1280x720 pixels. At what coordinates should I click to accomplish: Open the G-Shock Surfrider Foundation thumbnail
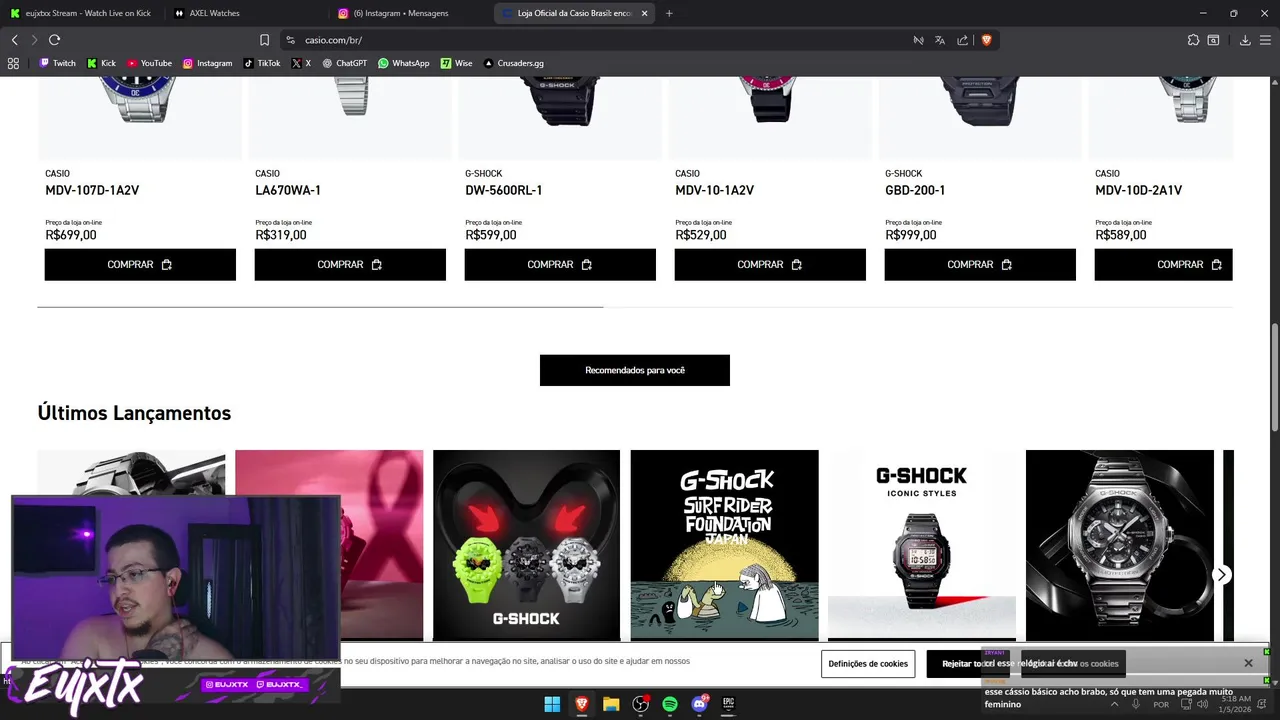[724, 544]
